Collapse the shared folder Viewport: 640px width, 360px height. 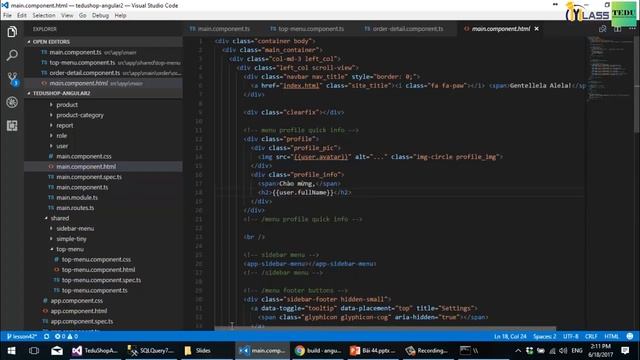[60, 218]
